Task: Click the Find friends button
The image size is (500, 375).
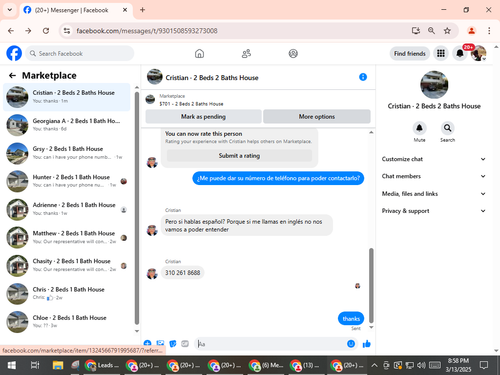Action: tap(410, 53)
